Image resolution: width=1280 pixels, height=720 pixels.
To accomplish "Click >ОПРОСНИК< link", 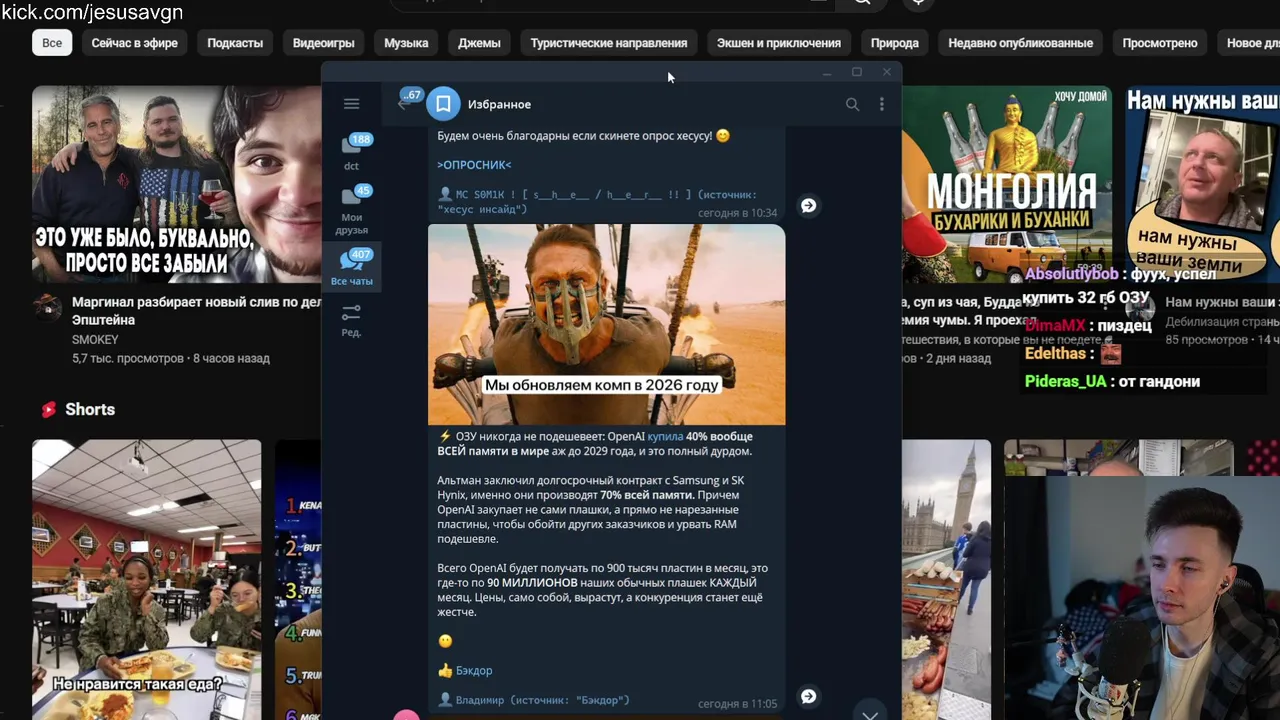I will tap(474, 164).
